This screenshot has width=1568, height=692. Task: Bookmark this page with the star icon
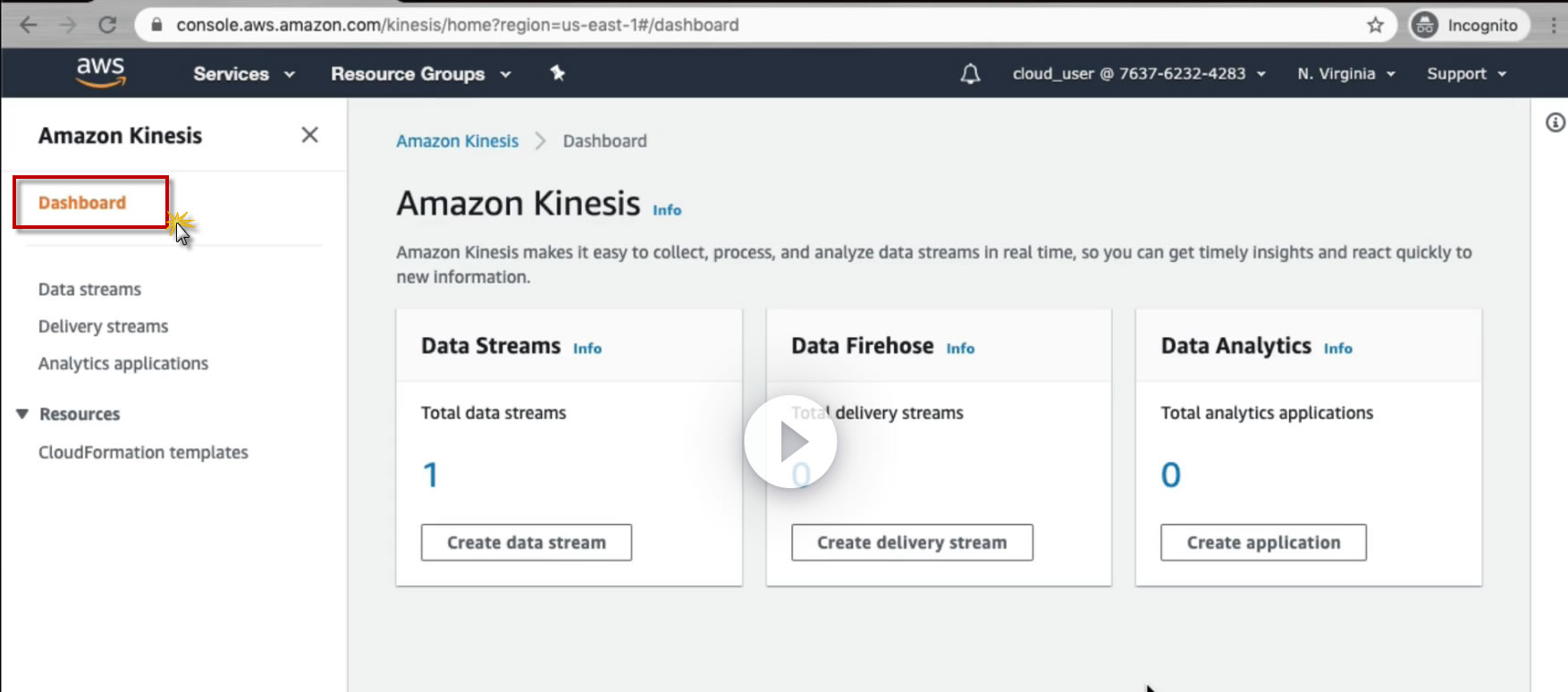(1375, 25)
